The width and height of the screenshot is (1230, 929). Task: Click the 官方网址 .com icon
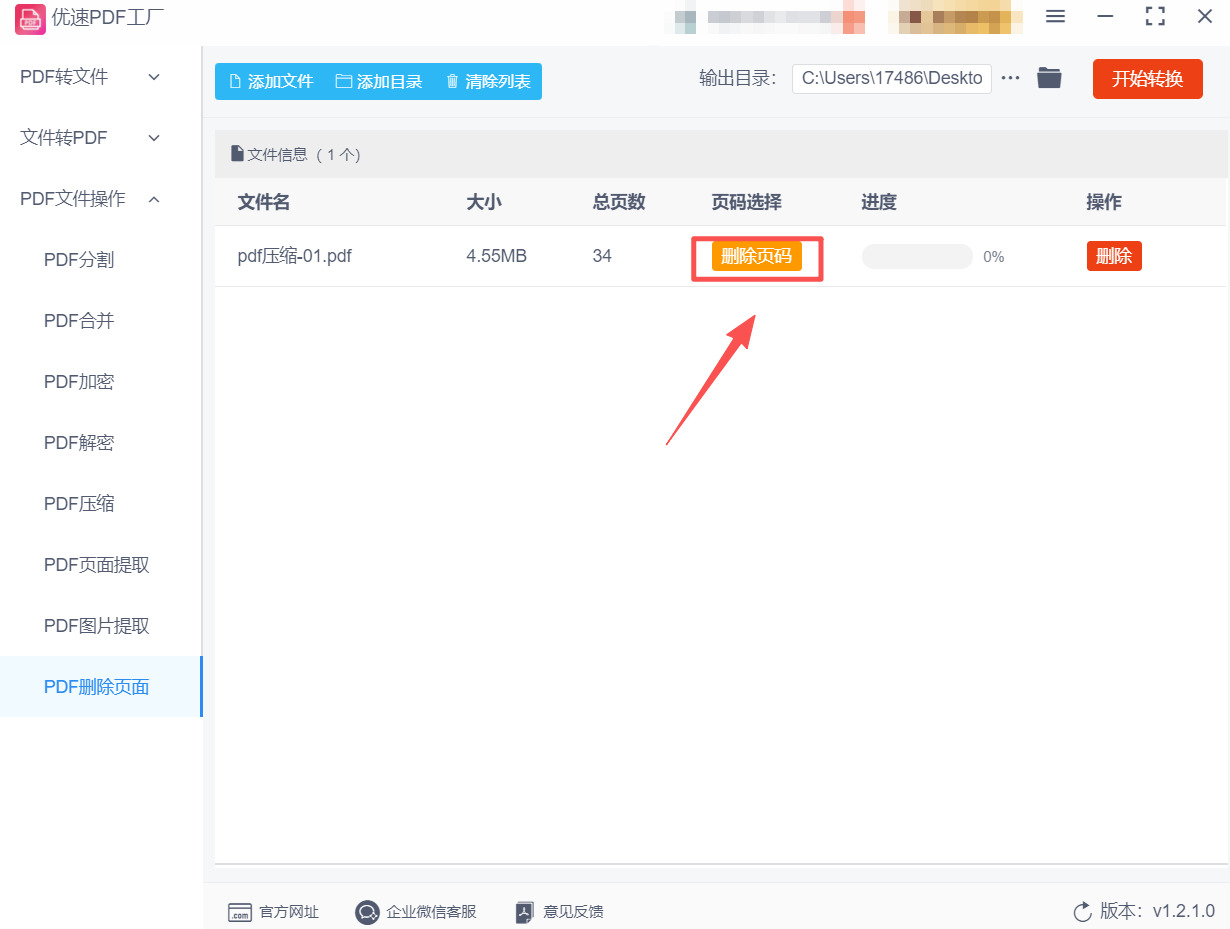240,912
